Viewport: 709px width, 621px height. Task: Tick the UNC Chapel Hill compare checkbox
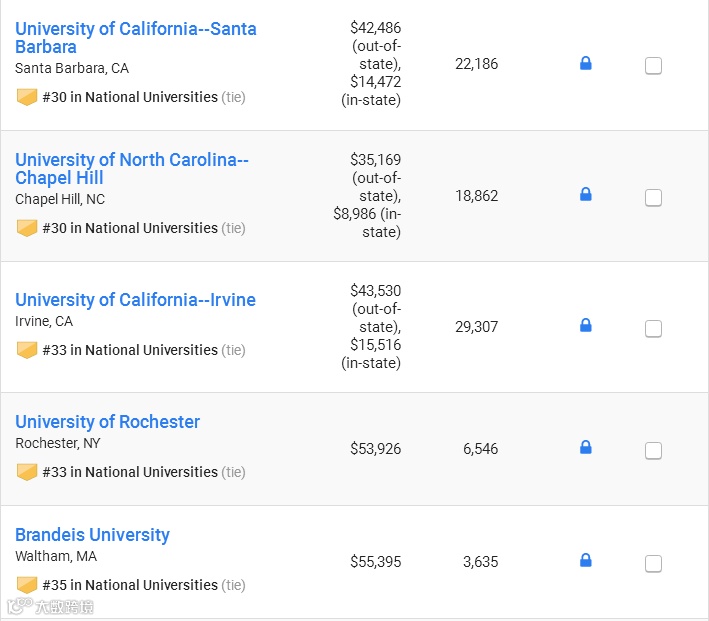click(x=653, y=198)
